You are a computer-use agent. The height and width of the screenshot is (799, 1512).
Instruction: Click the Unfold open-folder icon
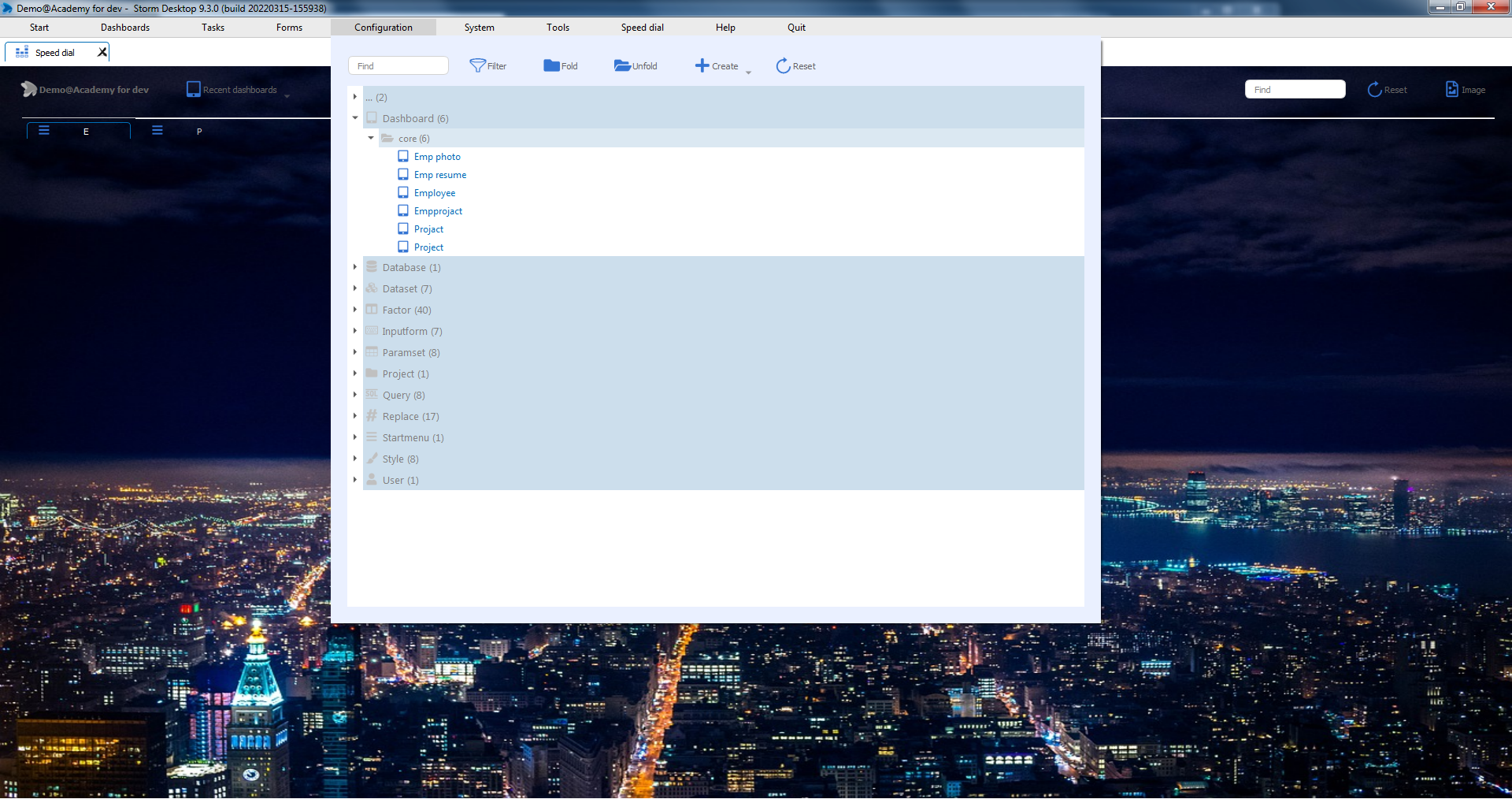[x=622, y=65]
